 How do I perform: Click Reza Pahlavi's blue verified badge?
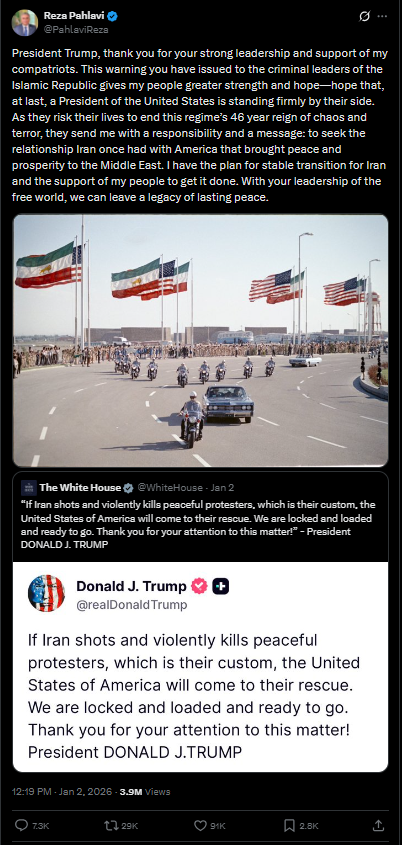pos(112,17)
